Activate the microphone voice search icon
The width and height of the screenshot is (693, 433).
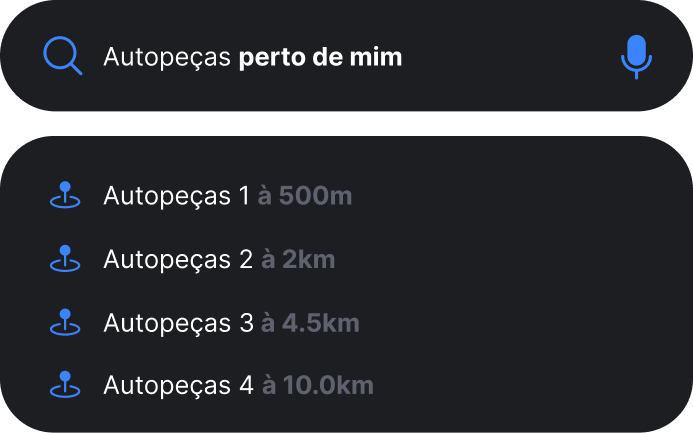pos(636,56)
